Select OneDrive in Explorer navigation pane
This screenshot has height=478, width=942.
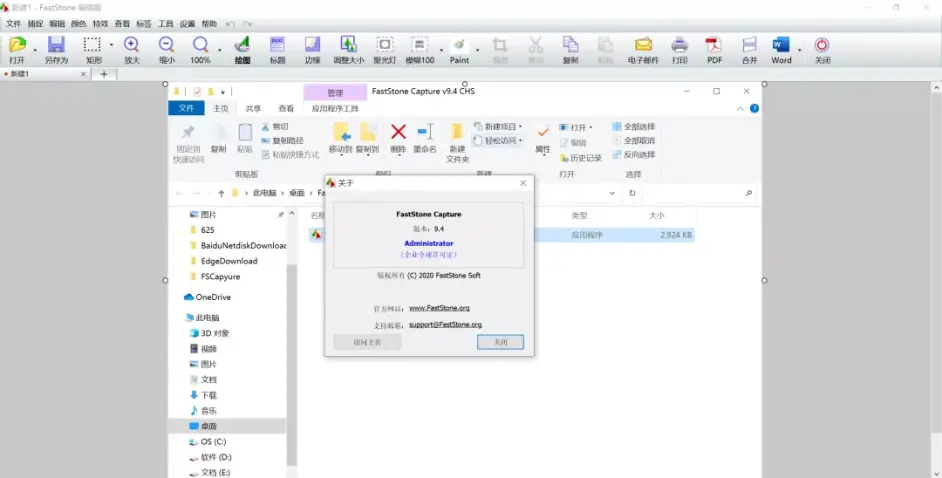(x=207, y=297)
